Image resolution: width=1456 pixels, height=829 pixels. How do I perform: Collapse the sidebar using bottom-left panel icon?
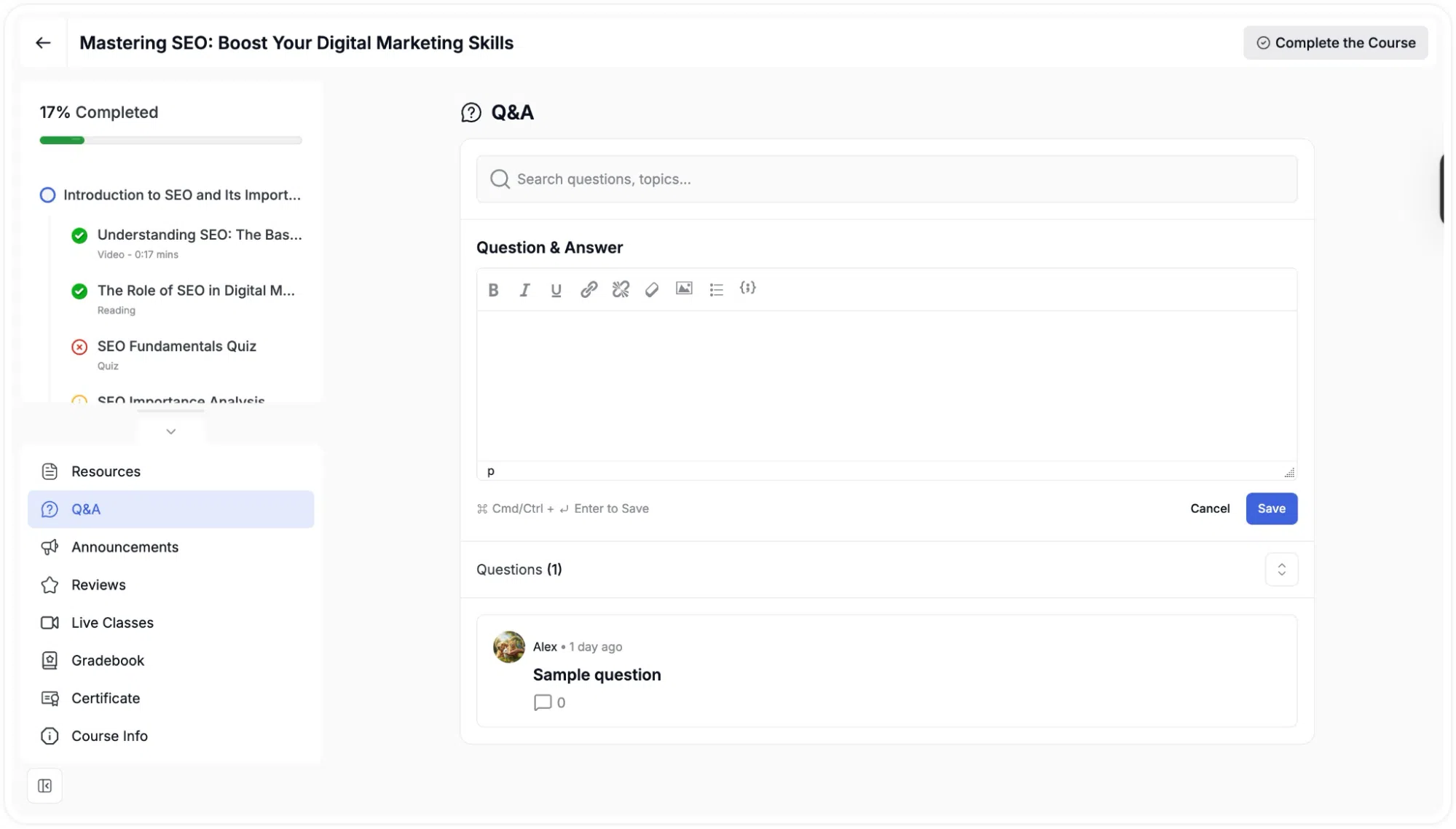(44, 786)
